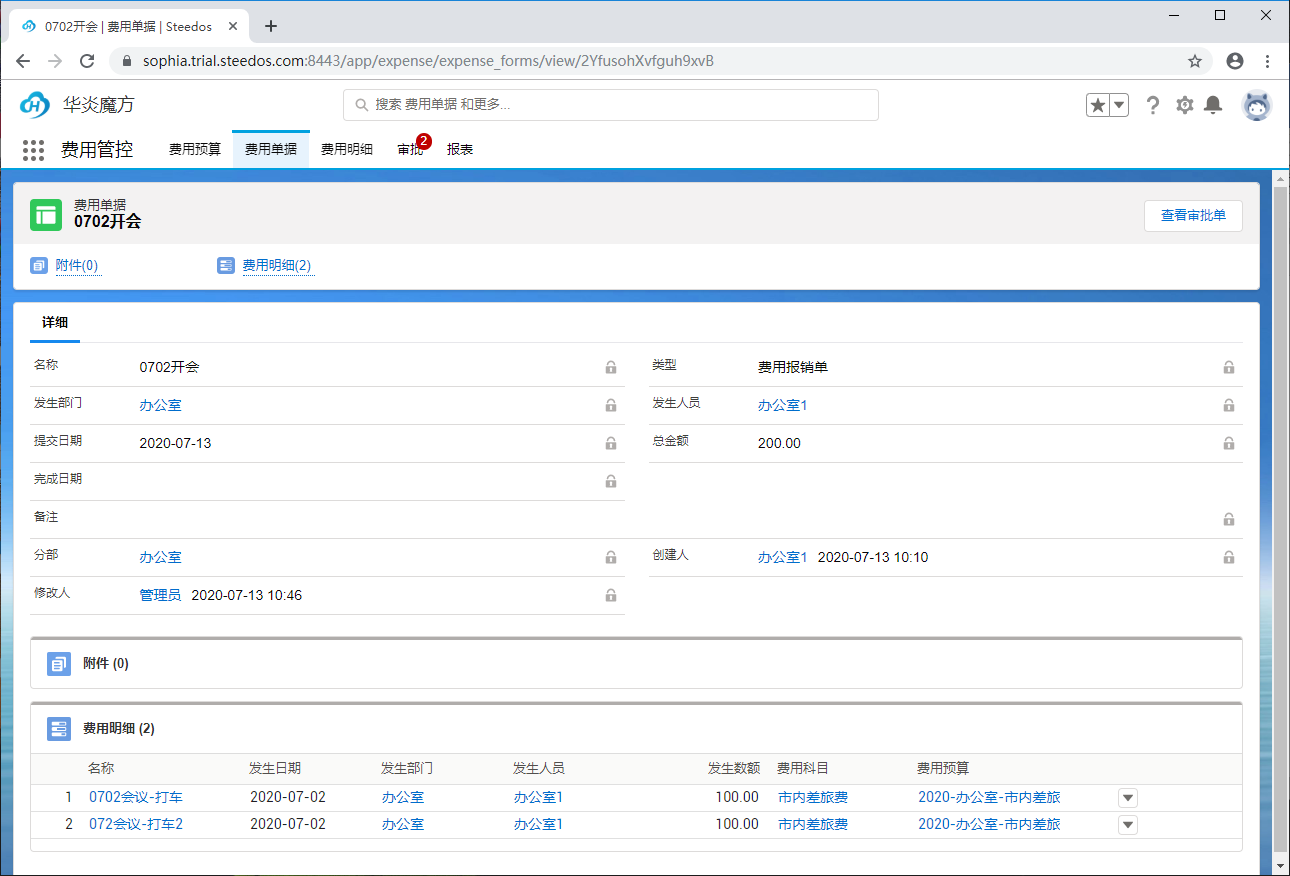Click the favorites star icon
The image size is (1290, 876).
pyautogui.click(x=1098, y=103)
